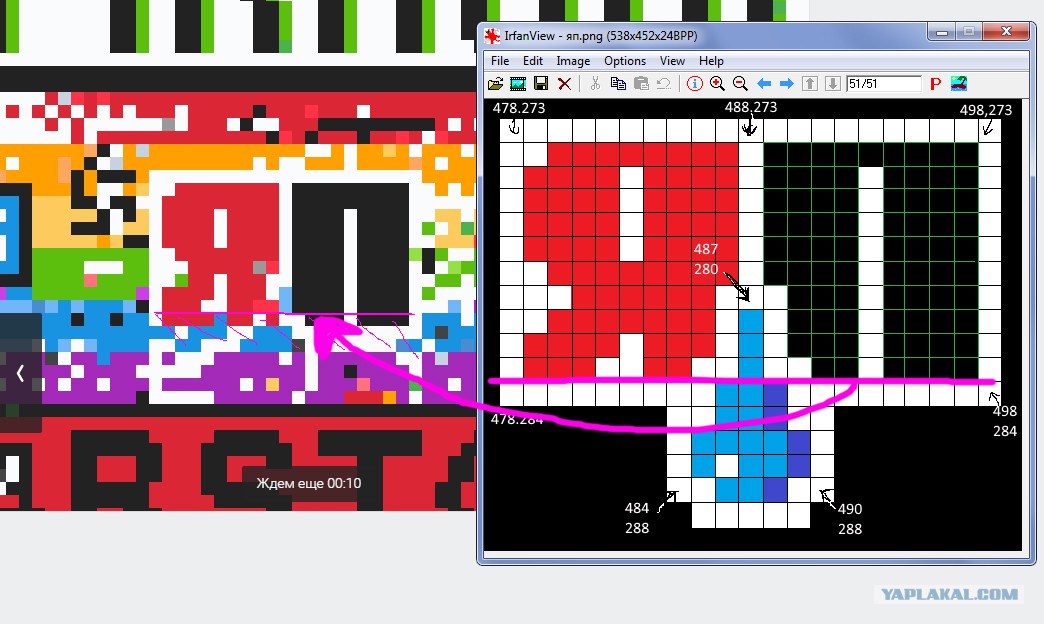Open the Edit menu

(533, 61)
